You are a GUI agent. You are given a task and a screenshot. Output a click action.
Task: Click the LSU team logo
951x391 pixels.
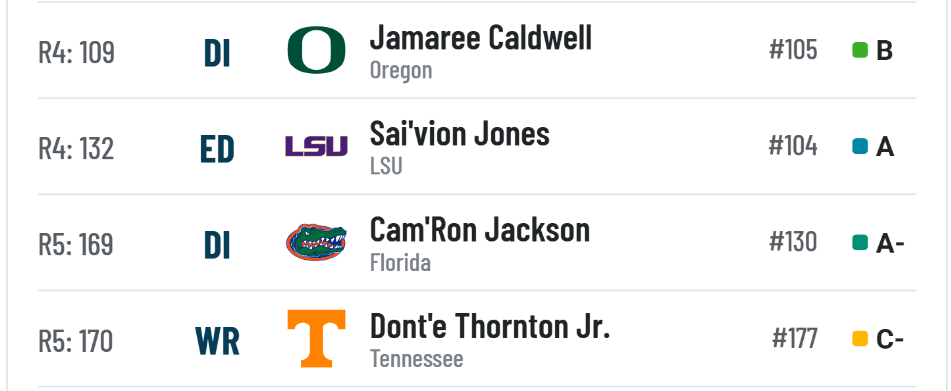point(317,146)
